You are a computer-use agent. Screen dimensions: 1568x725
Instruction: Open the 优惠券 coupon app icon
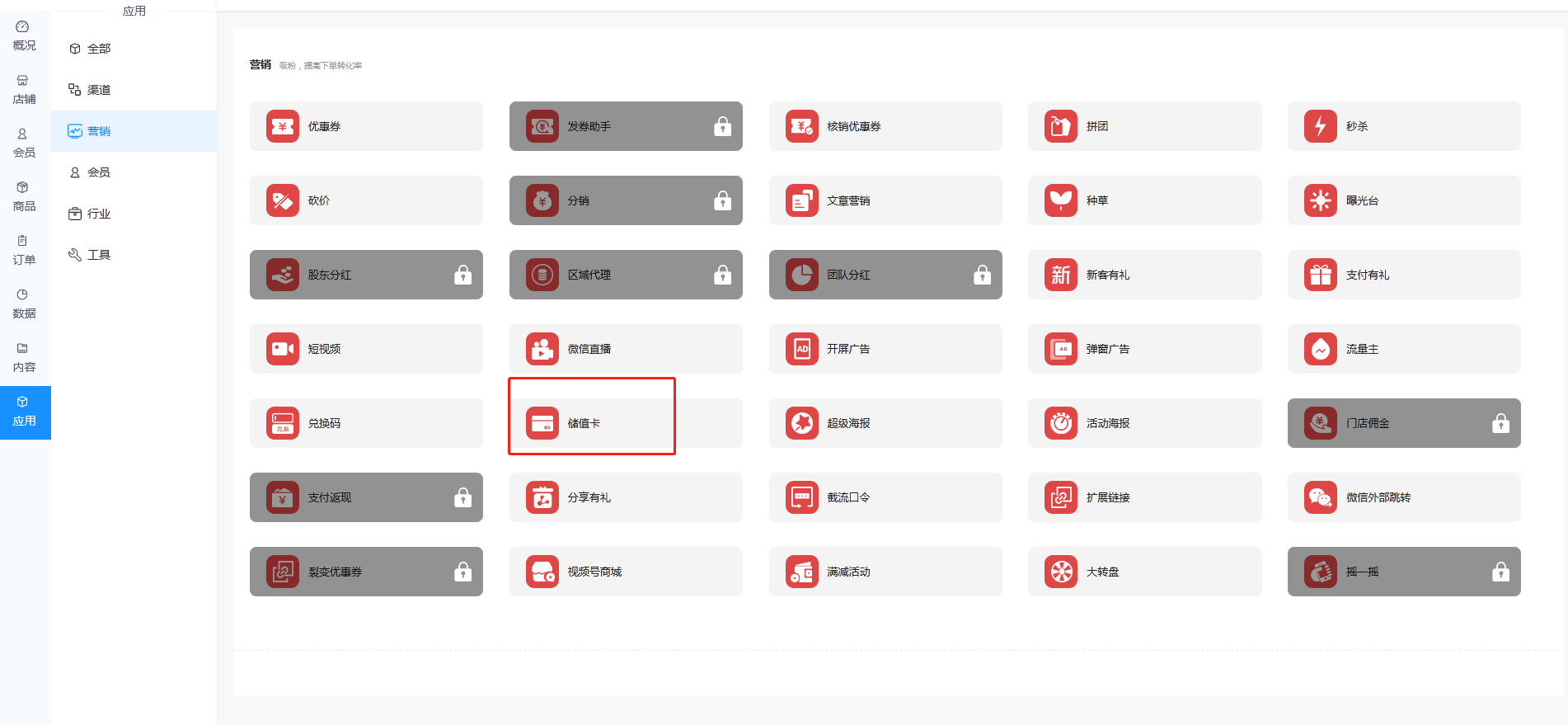pyautogui.click(x=283, y=126)
